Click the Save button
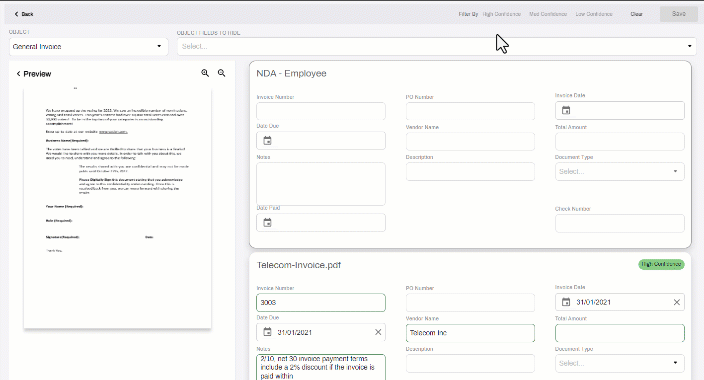The image size is (704, 380). coord(678,14)
